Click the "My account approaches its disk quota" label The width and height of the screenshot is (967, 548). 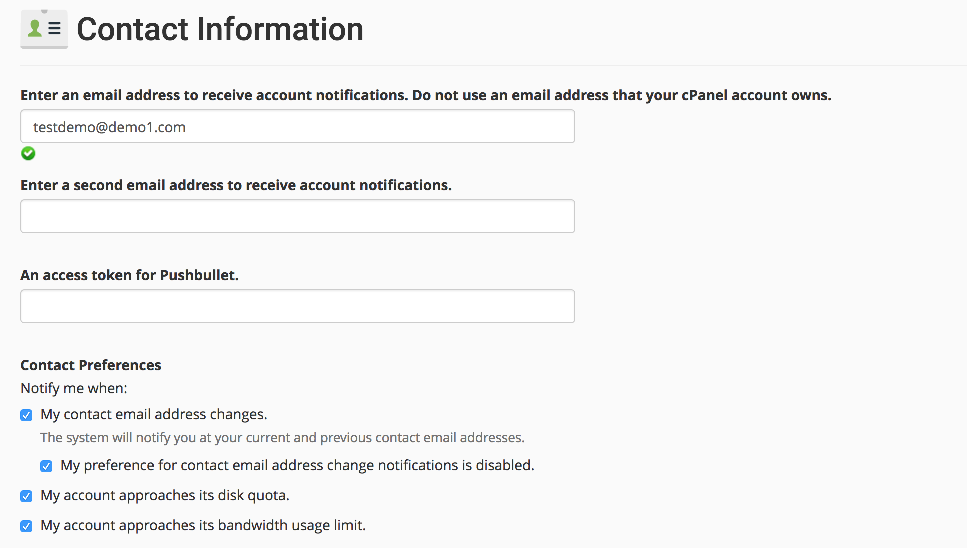[x=165, y=495]
